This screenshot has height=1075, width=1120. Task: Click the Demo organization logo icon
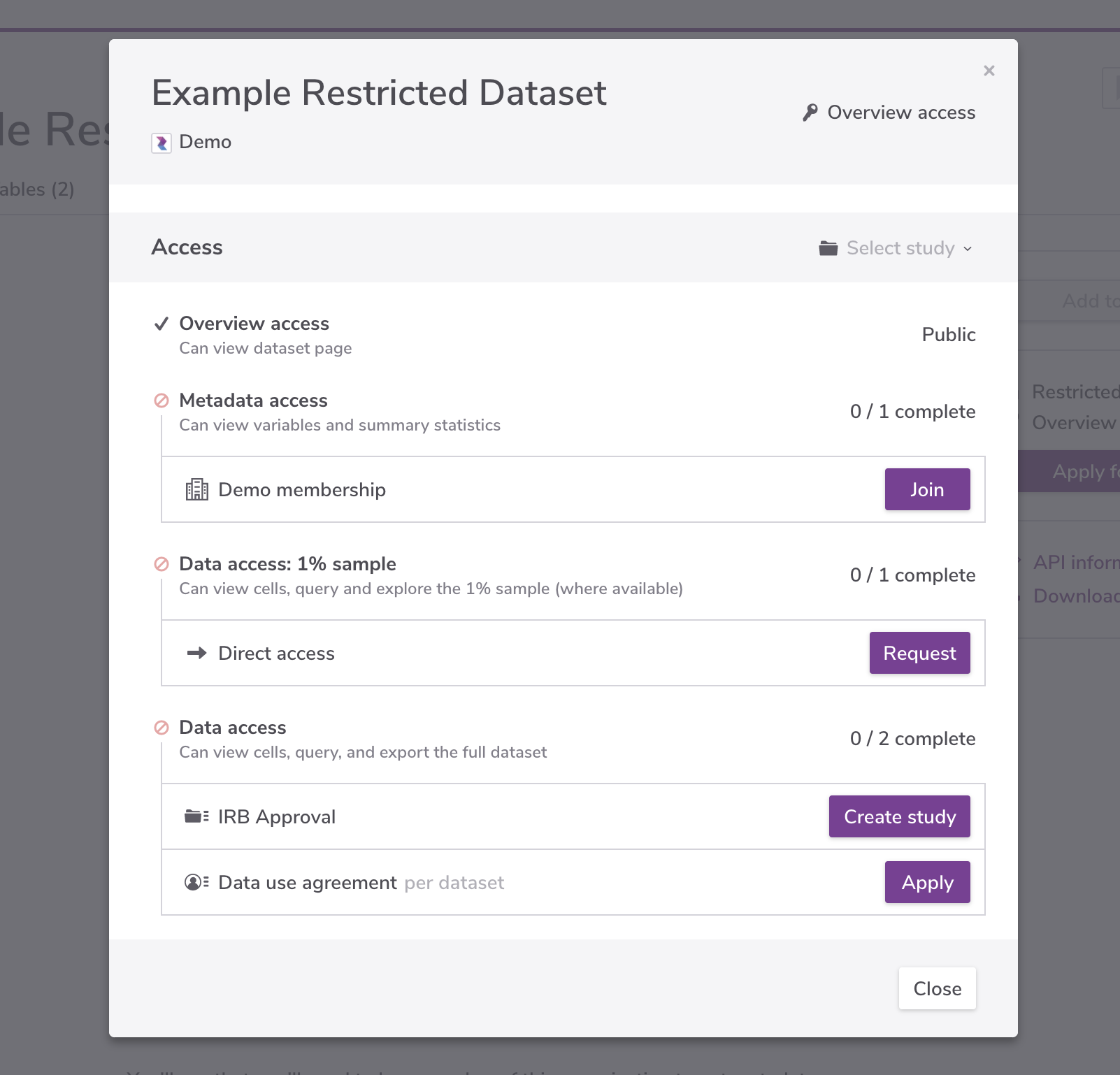tap(161, 143)
